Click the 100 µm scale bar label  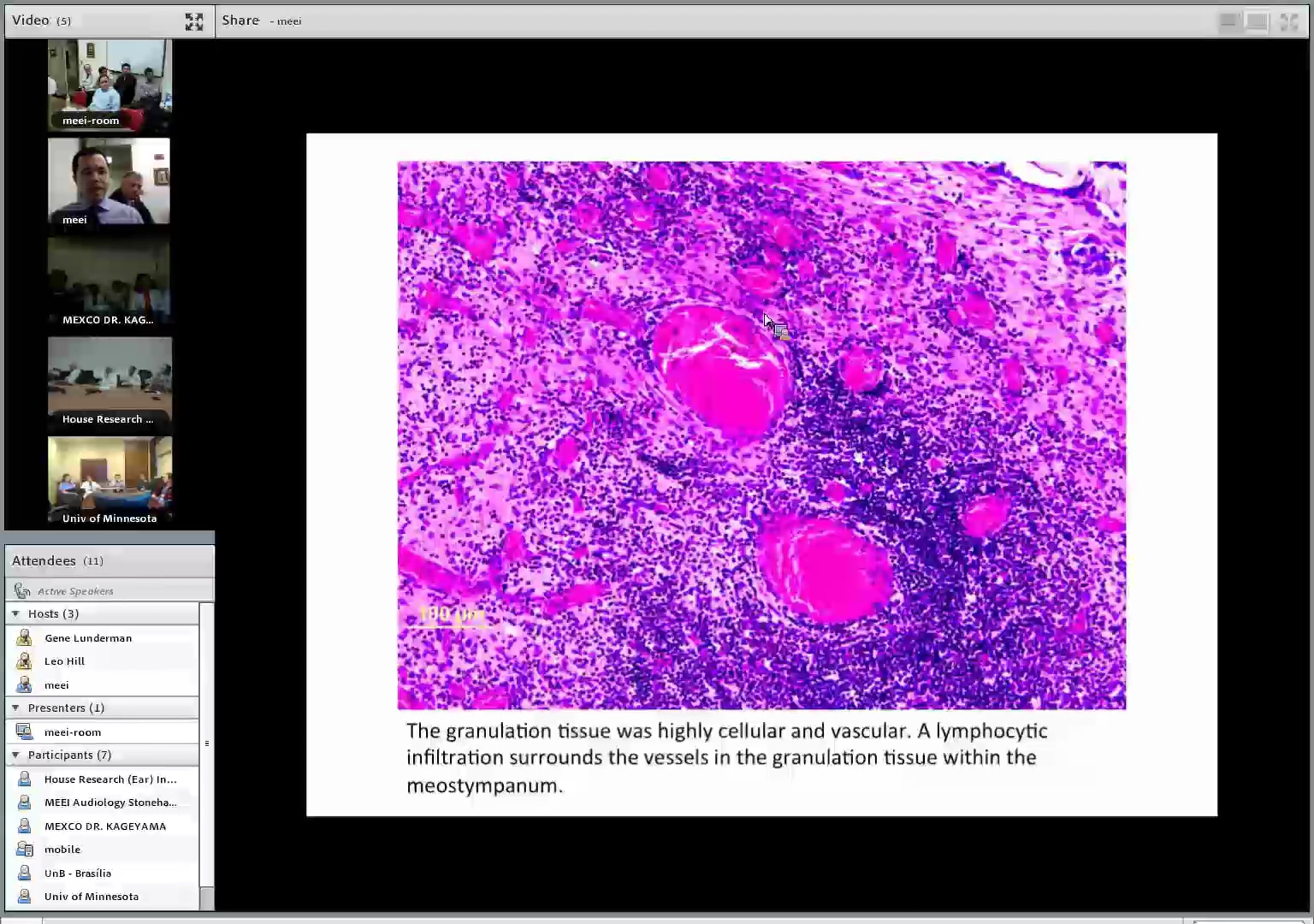(452, 614)
